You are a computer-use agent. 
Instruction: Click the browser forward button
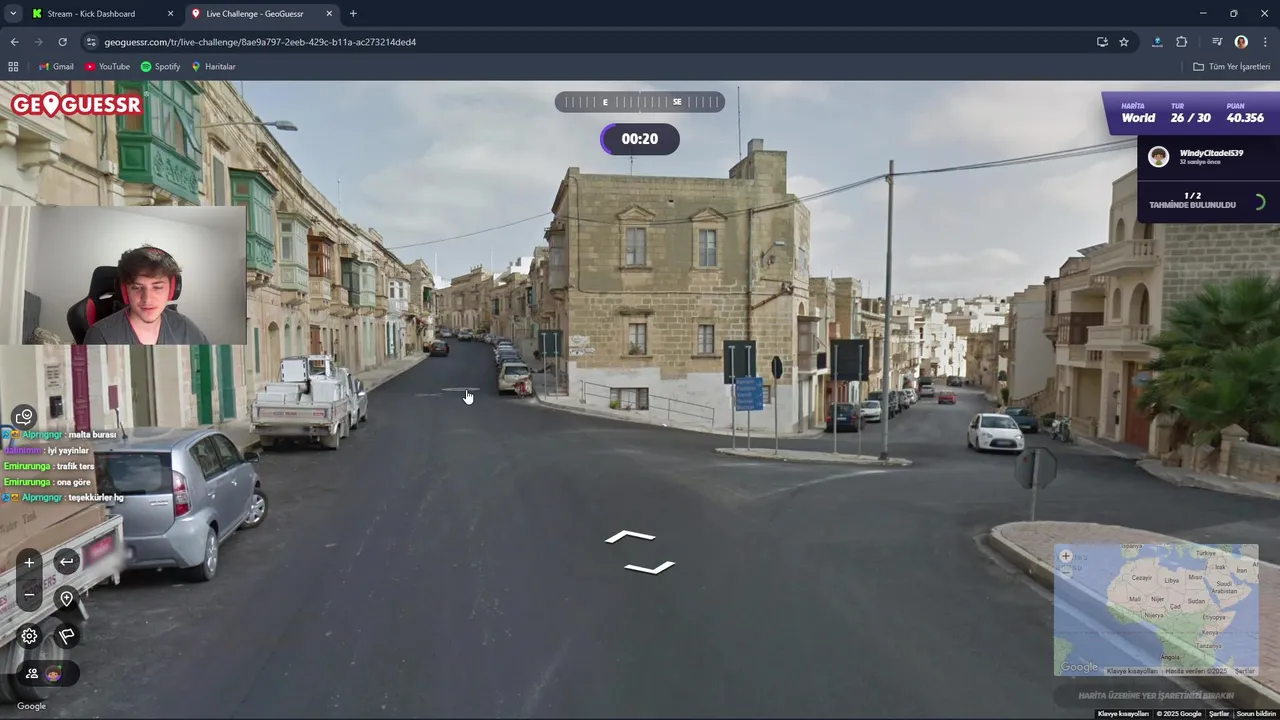point(38,42)
